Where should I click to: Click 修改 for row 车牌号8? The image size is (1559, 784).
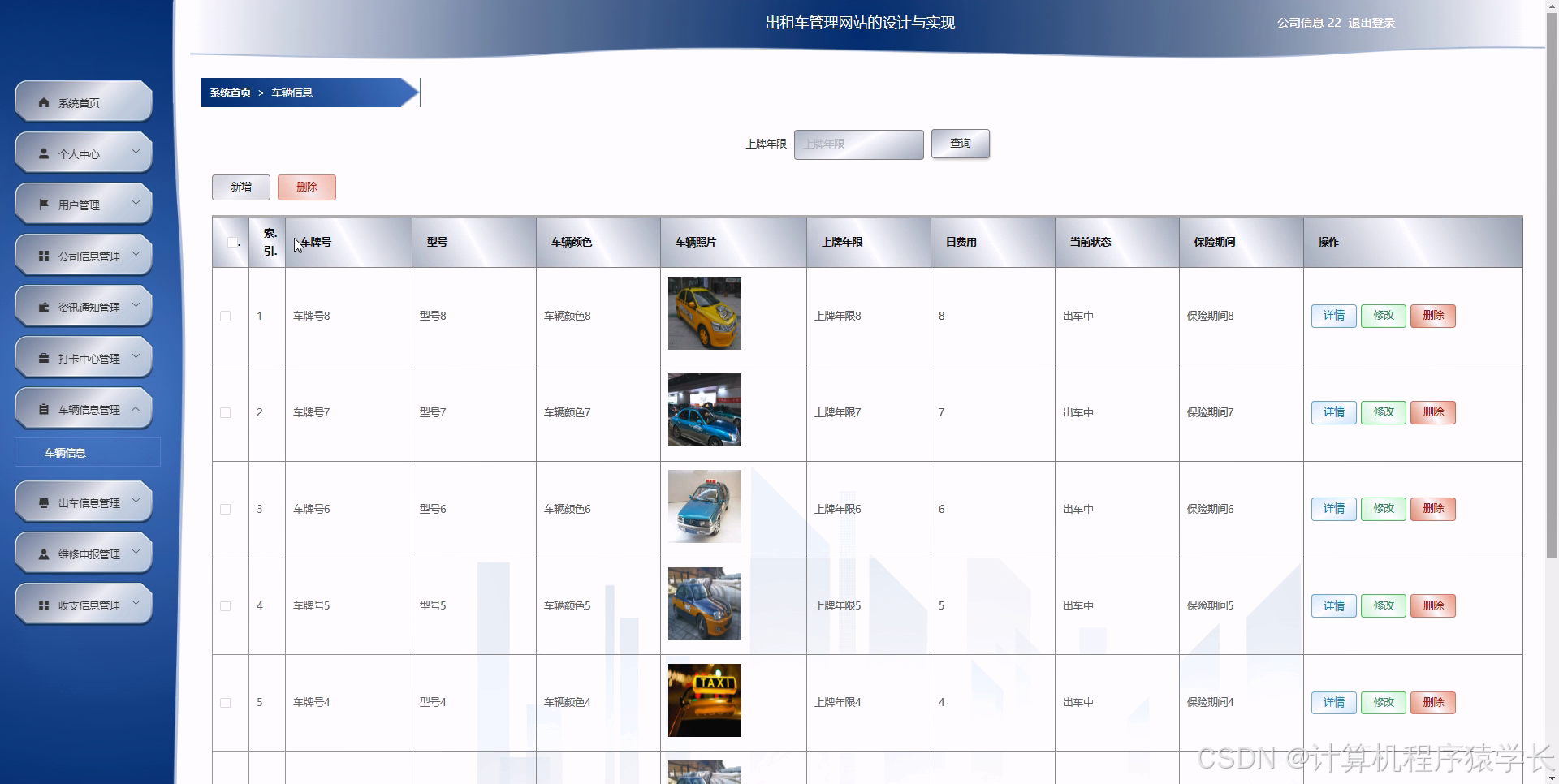point(1384,316)
